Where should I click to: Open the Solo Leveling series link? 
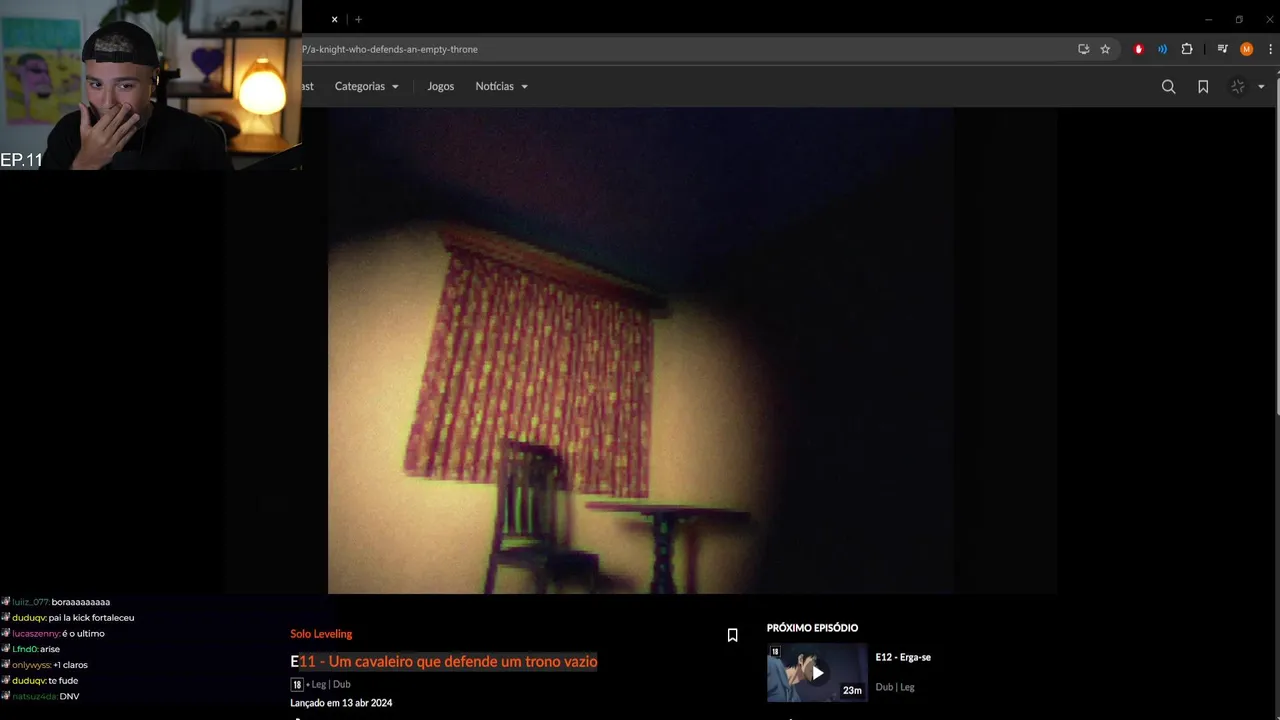(321, 634)
